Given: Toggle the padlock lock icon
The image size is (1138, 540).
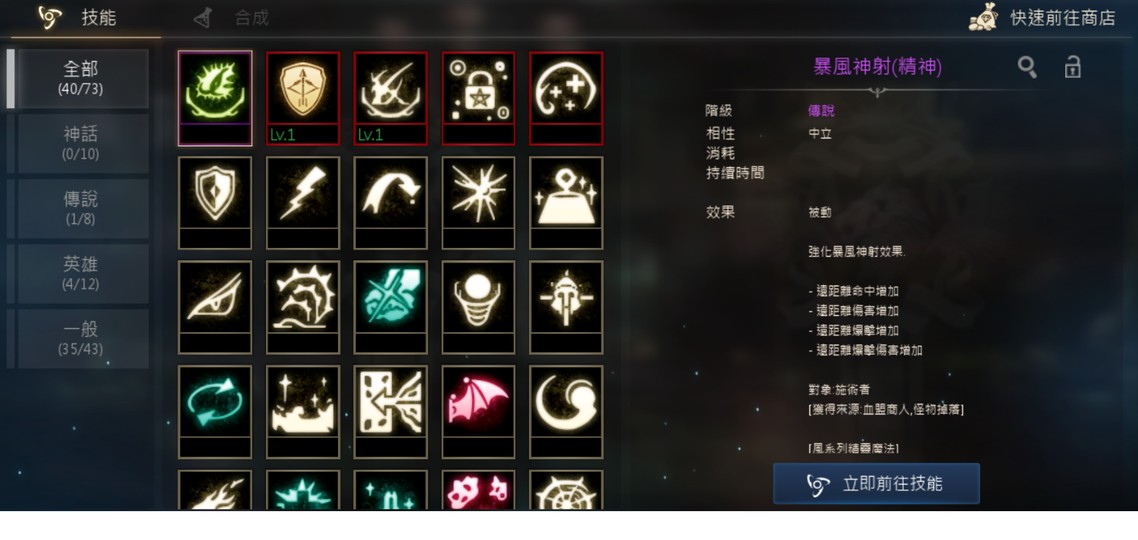Looking at the screenshot, I should pyautogui.click(x=1073, y=67).
